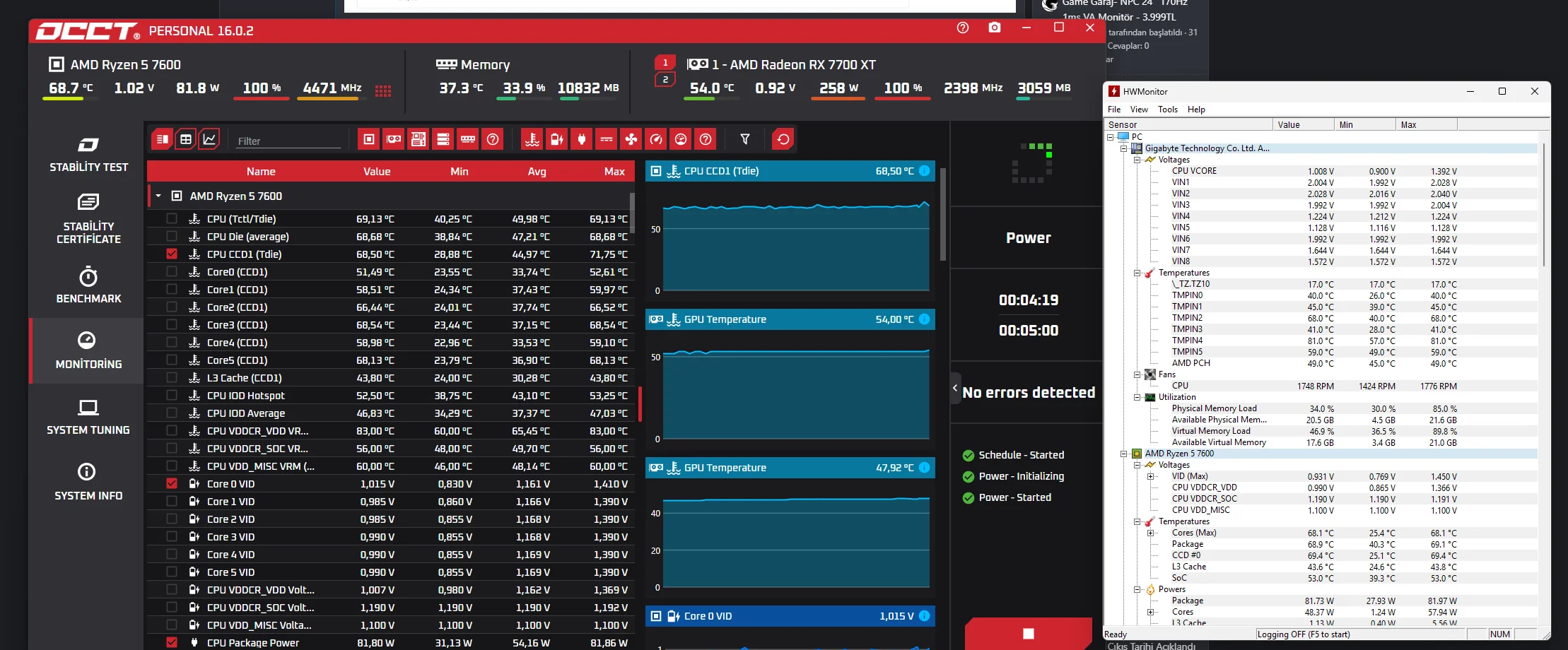Toggle the power plug sensor filter
The height and width of the screenshot is (650, 1568).
pyautogui.click(x=582, y=139)
